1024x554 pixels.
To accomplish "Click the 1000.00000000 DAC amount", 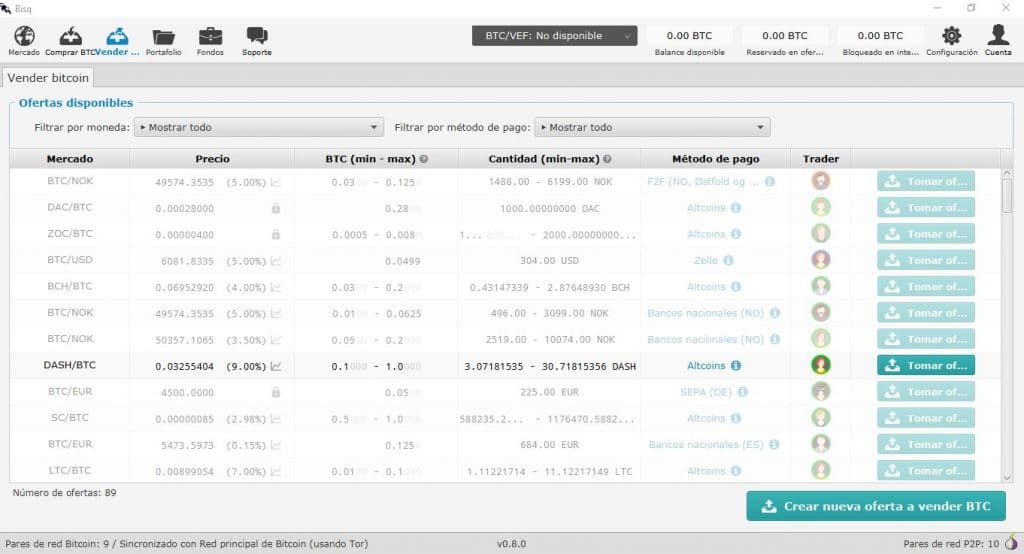I will (x=549, y=208).
